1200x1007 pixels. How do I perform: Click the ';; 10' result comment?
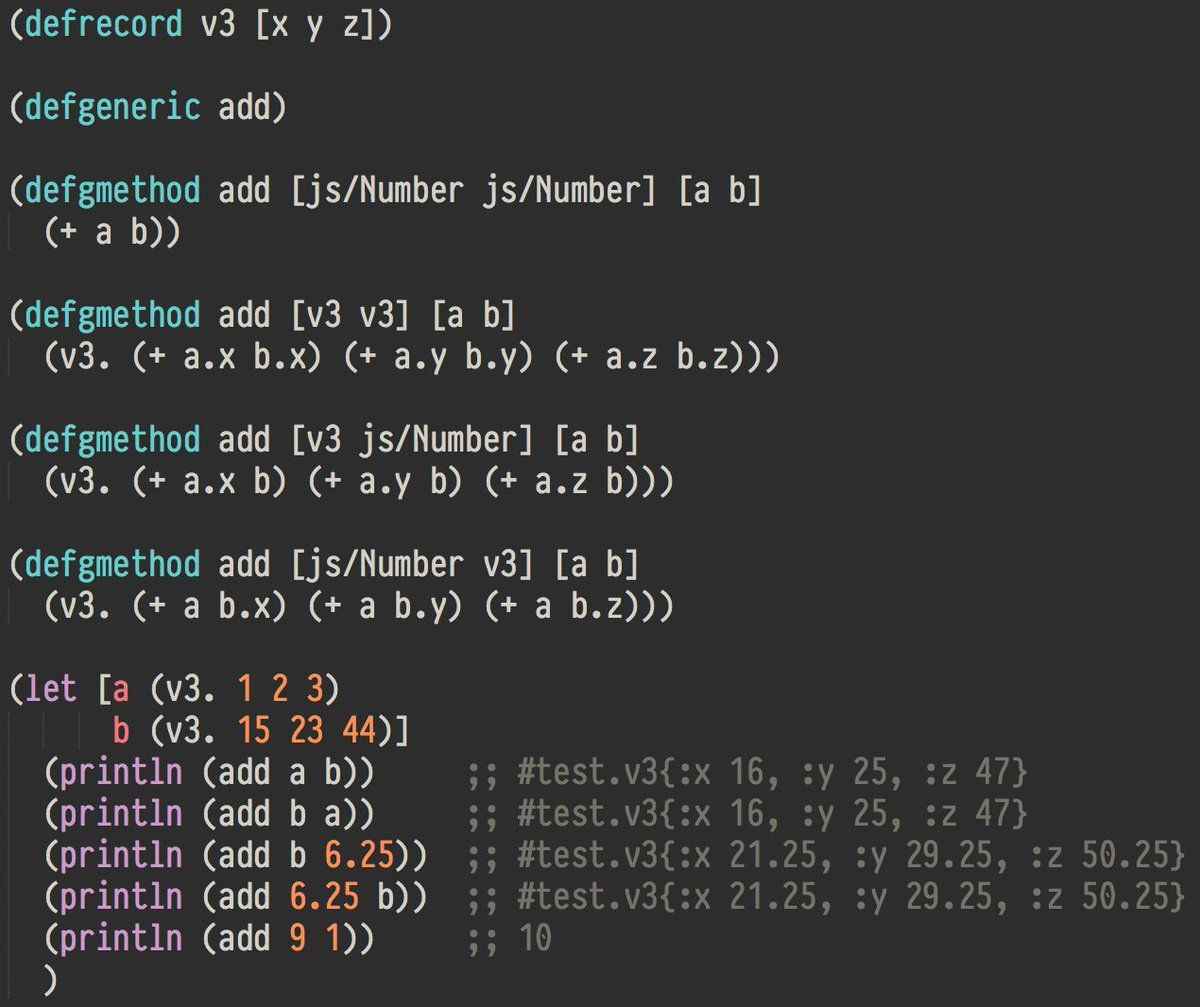coord(508,938)
